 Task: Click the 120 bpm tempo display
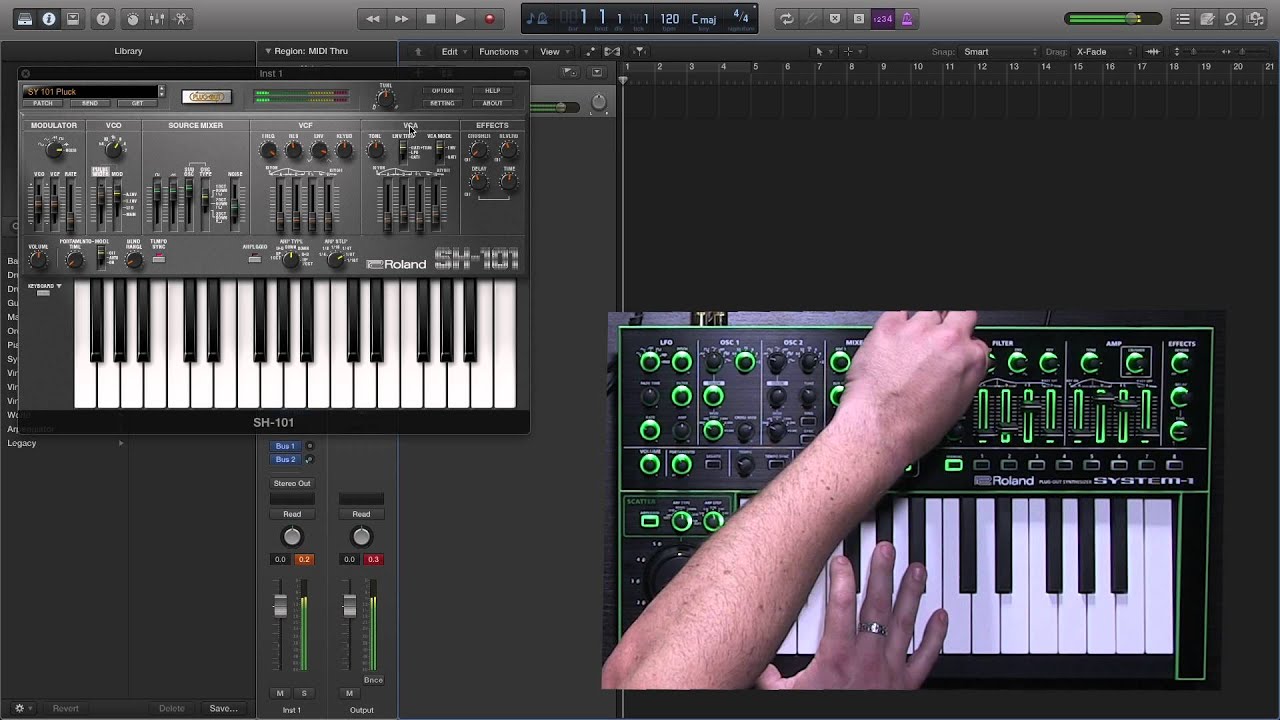point(670,19)
